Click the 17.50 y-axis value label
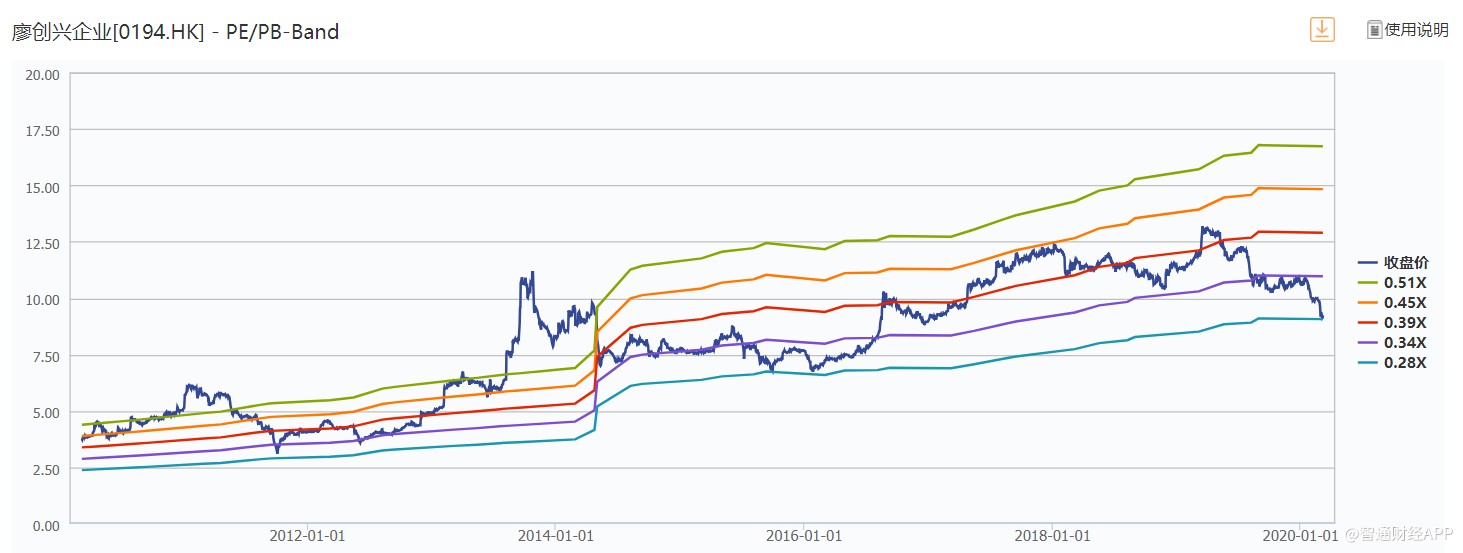This screenshot has width=1463, height=553. point(43,131)
